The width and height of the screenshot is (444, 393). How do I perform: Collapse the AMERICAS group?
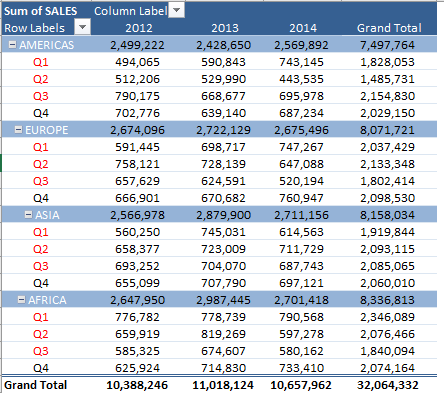pos(12,44)
